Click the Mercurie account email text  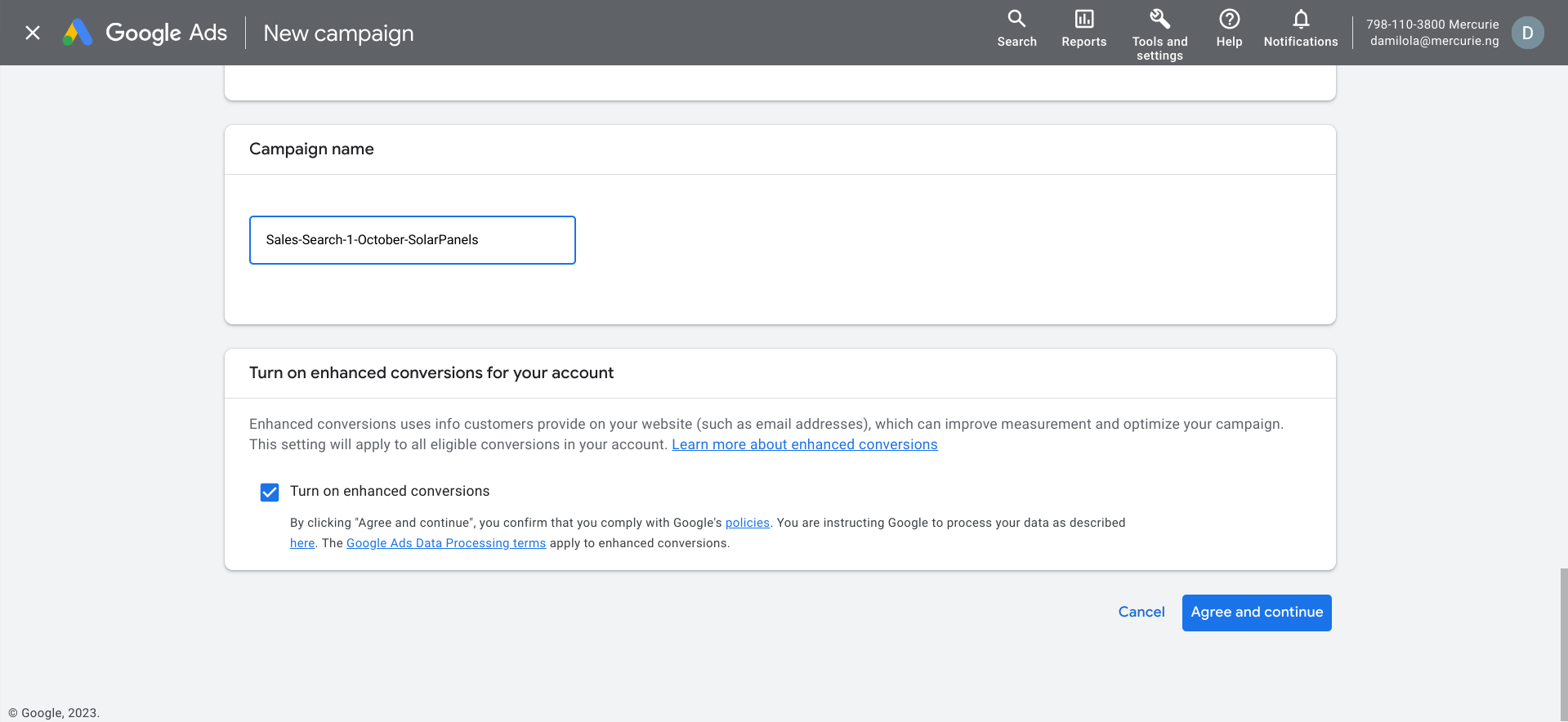(1434, 41)
